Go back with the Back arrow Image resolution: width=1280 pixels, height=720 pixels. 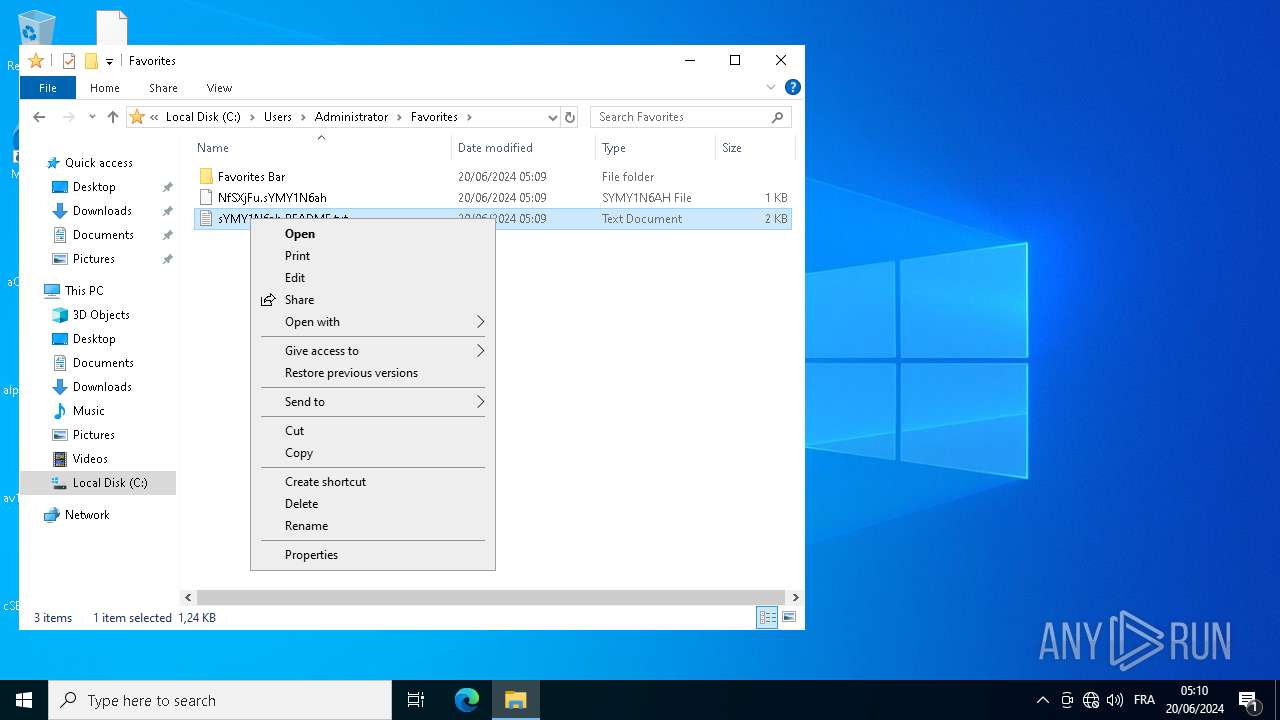point(39,117)
